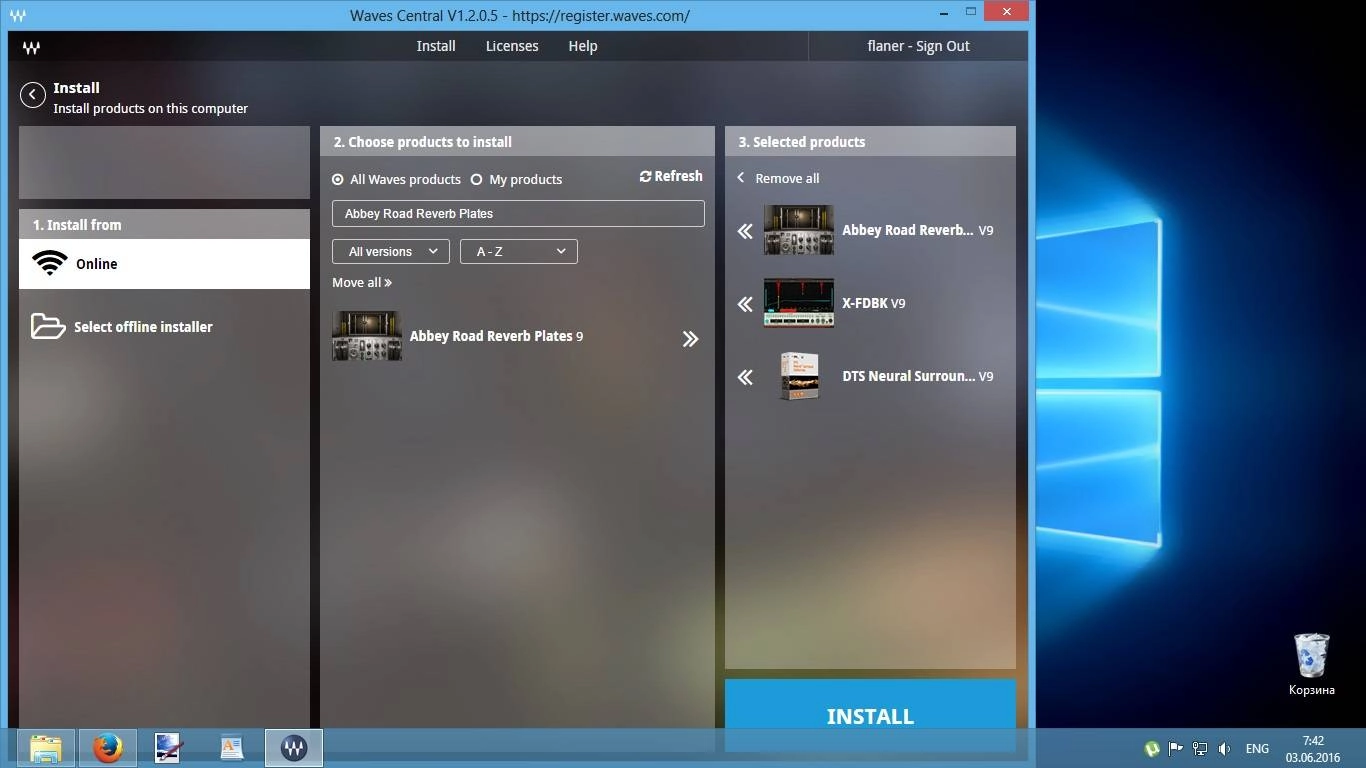Select the All Waves products radio button
This screenshot has width=1366, height=768.
tap(338, 180)
